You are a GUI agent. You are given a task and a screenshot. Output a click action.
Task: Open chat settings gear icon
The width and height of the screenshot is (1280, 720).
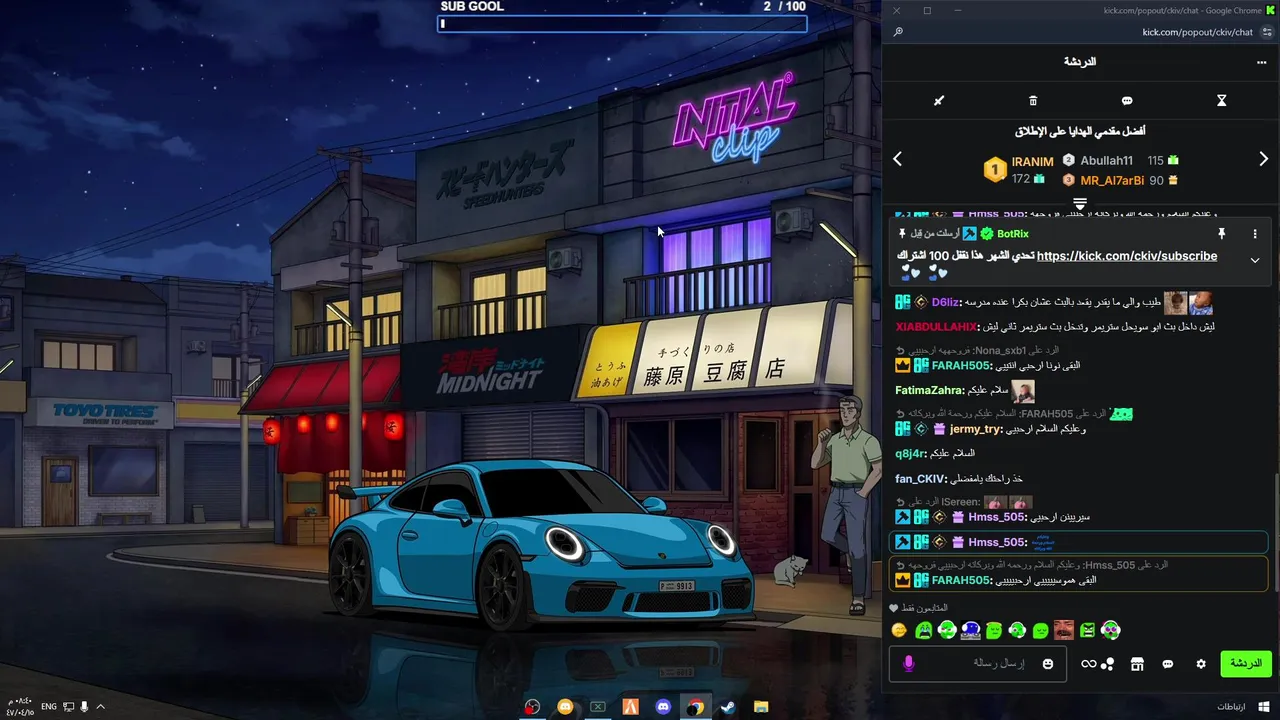(x=1201, y=664)
